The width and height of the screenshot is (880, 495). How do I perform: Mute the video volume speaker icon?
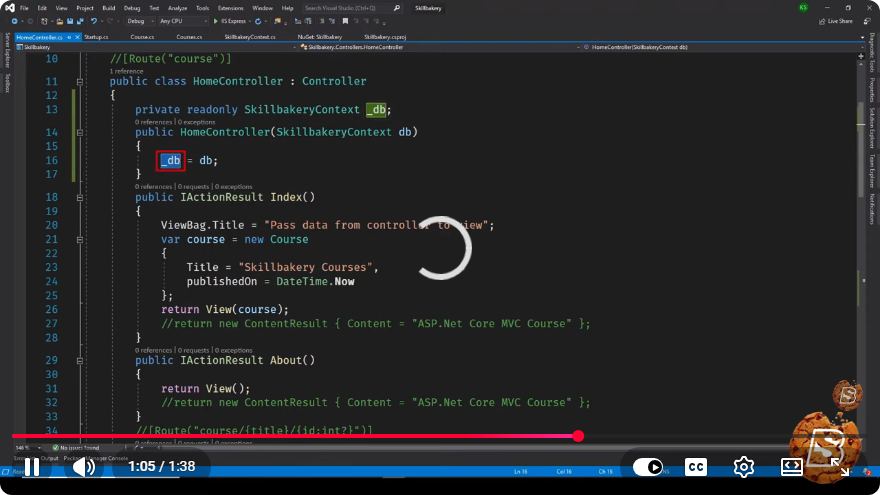[x=84, y=467]
